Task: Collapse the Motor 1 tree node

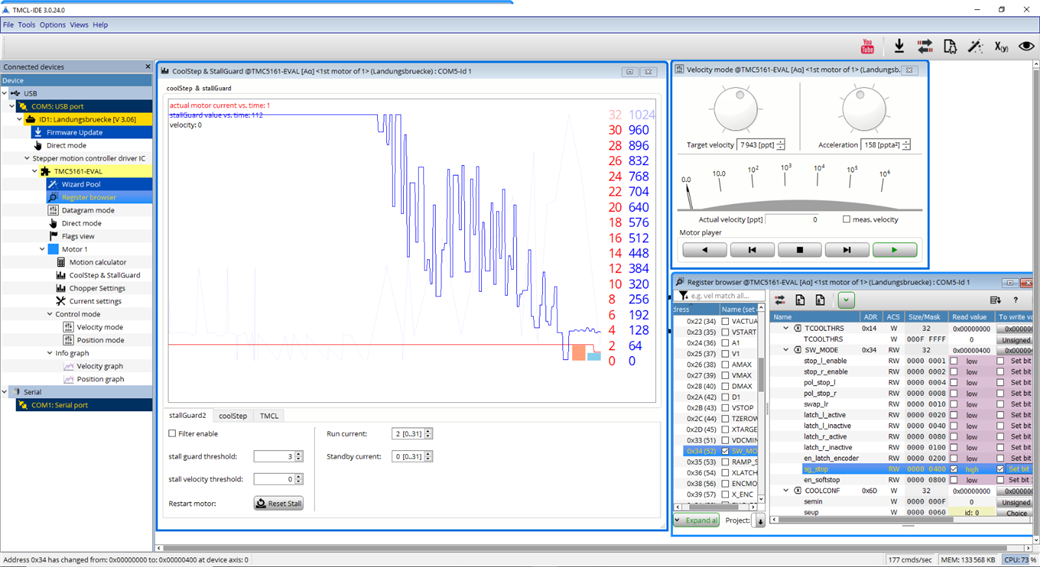Action: click(x=42, y=249)
